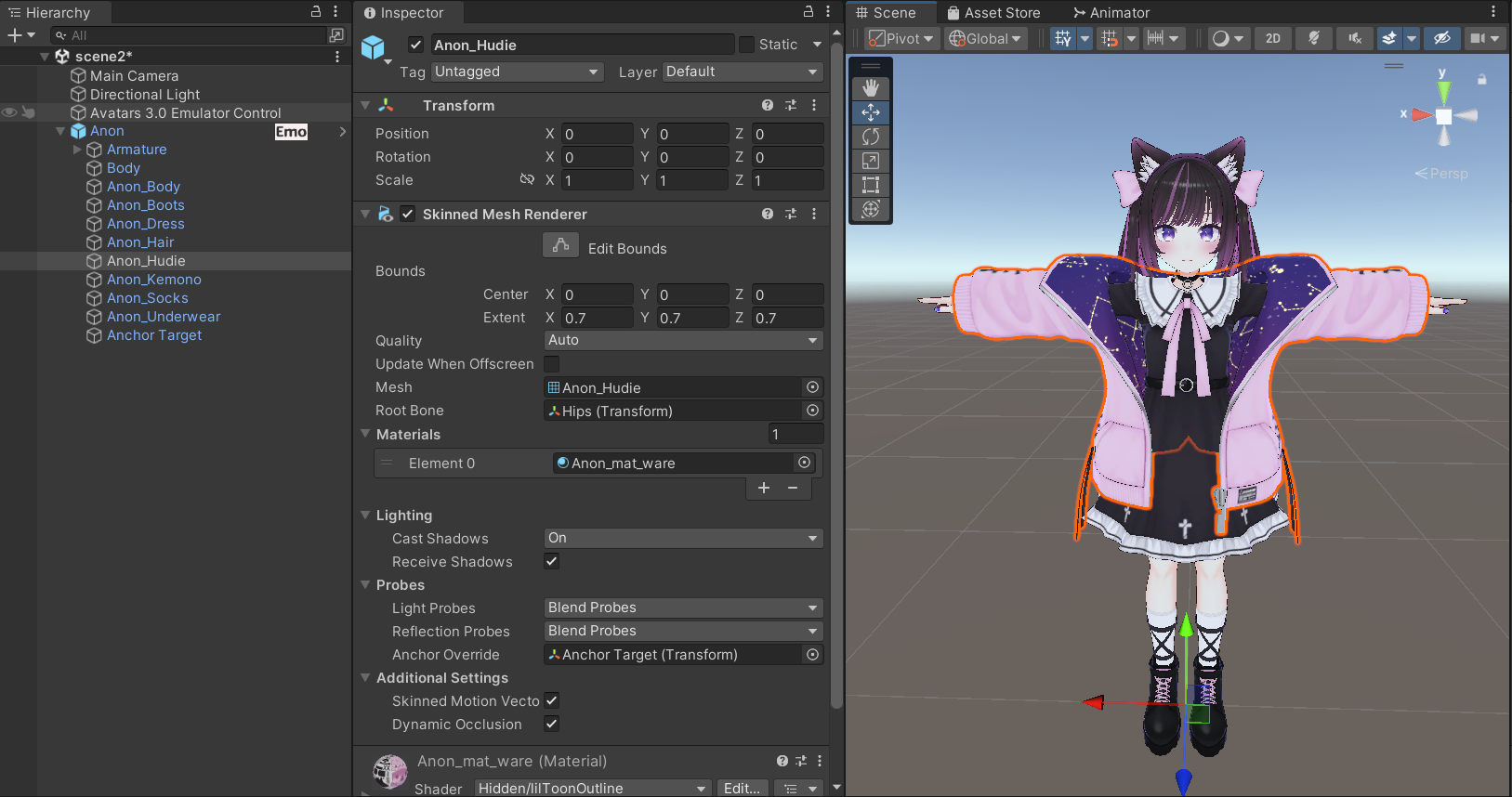The image size is (1512, 797).
Task: Open Transform component preset icon
Action: 791,105
